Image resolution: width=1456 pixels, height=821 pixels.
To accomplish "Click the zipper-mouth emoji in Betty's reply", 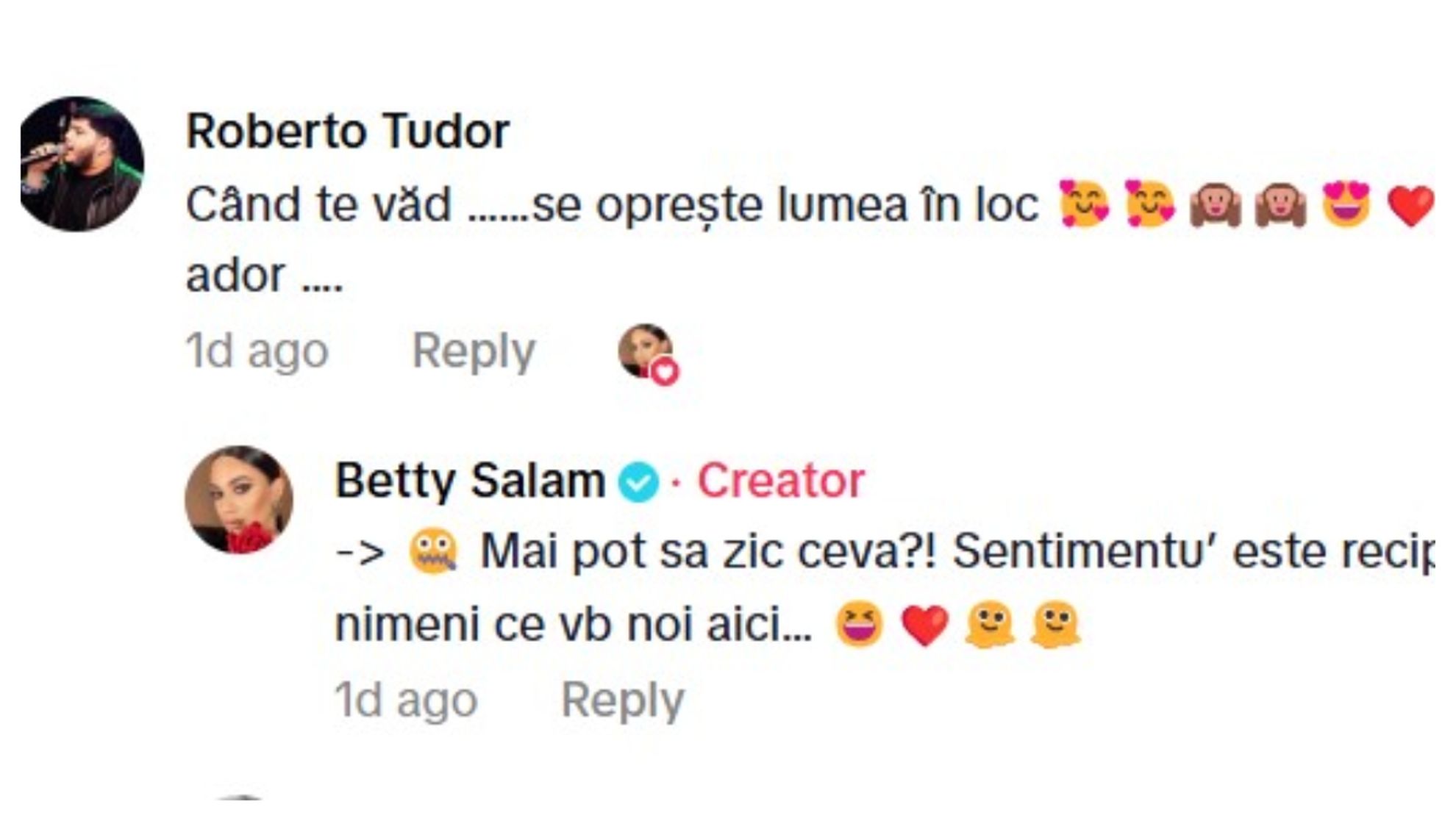I will (433, 553).
